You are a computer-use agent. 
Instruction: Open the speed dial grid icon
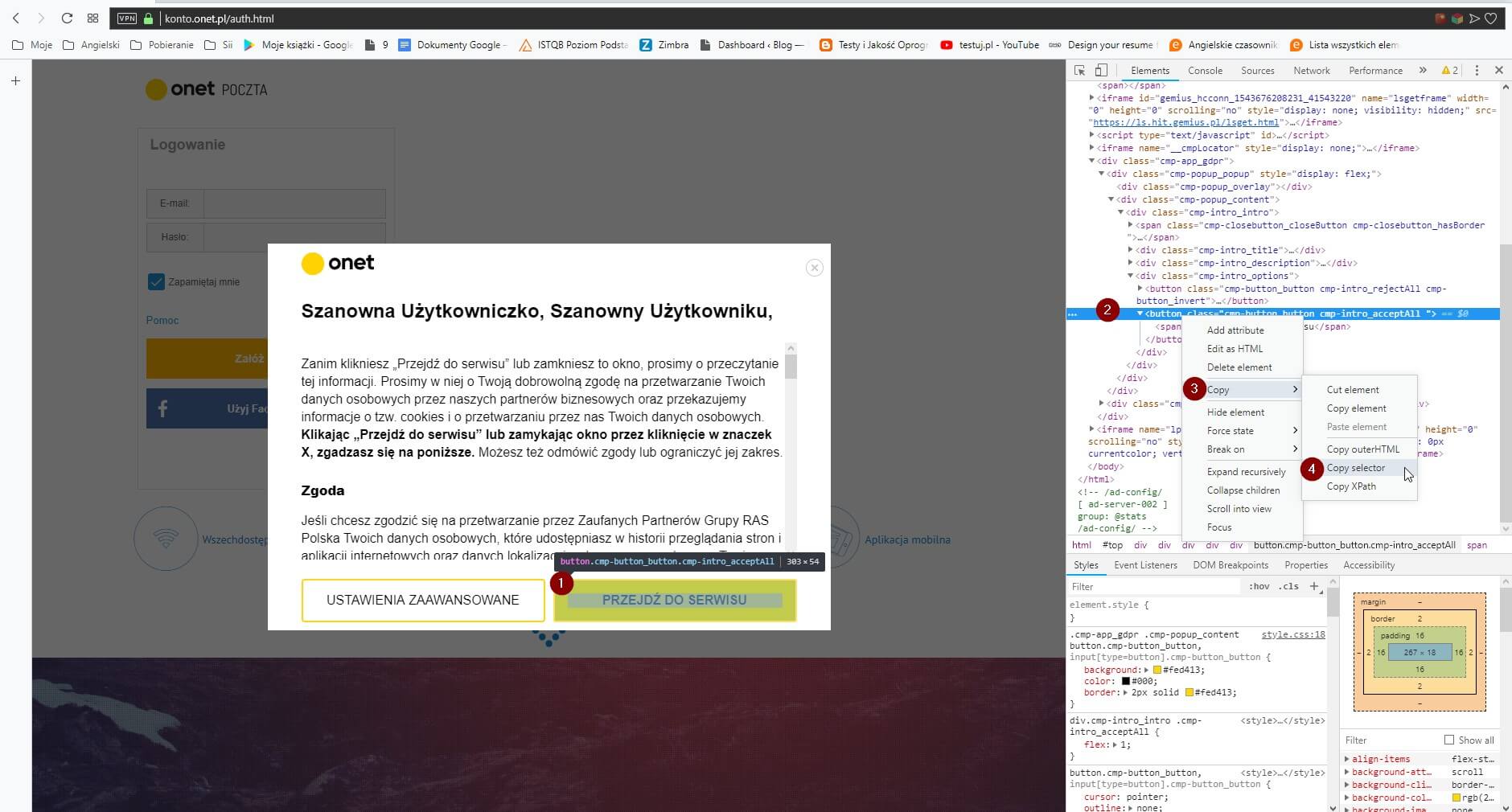[x=92, y=18]
